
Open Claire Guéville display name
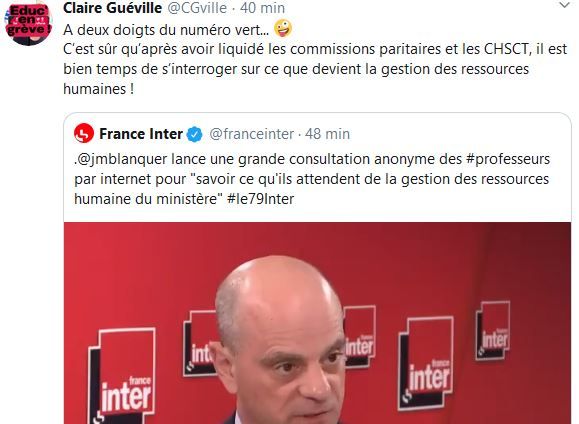click(x=112, y=7)
